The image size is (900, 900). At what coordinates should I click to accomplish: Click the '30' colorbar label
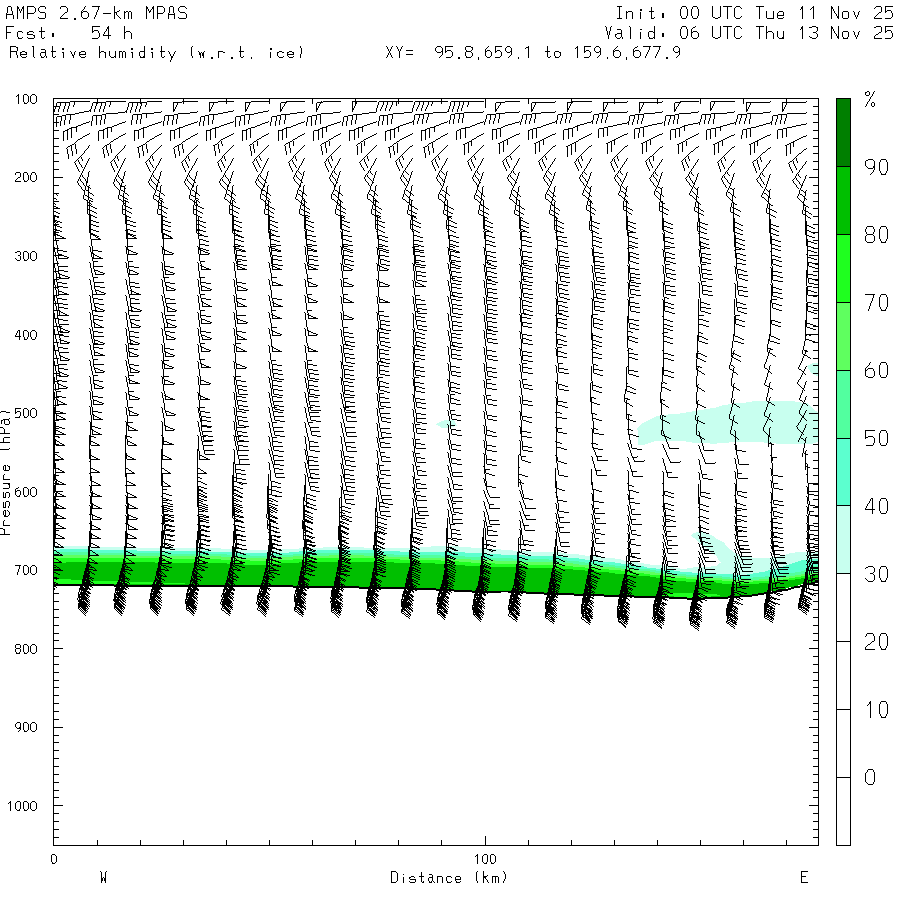pos(876,574)
